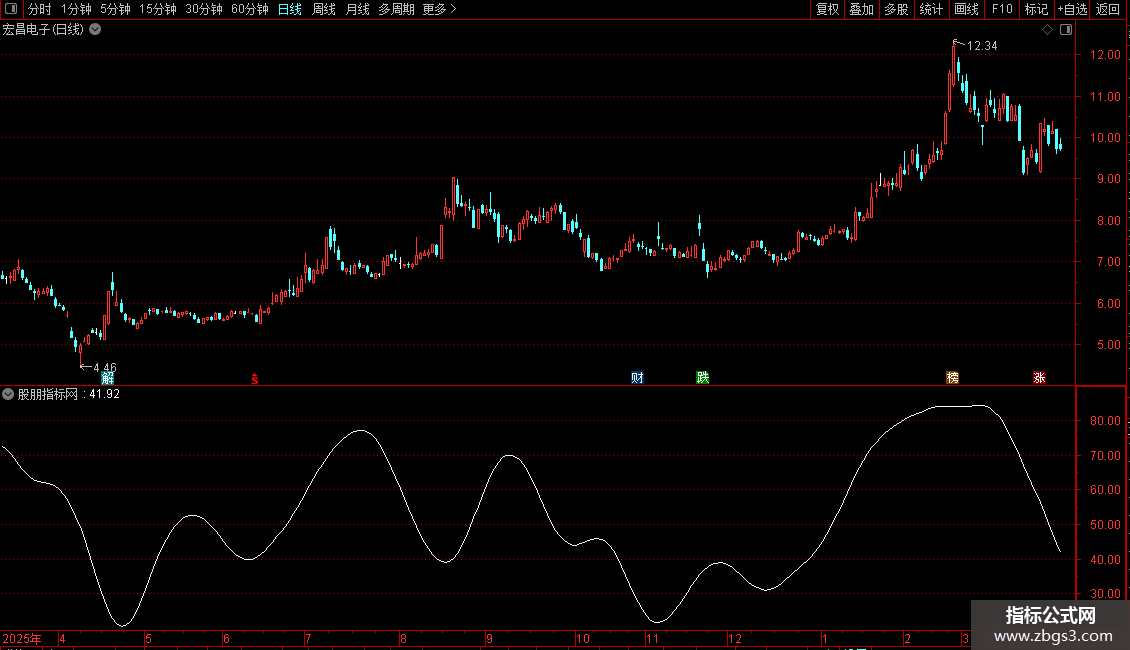The width and height of the screenshot is (1130, 650).
Task: Click the red S marker icon
Action: coord(254,378)
